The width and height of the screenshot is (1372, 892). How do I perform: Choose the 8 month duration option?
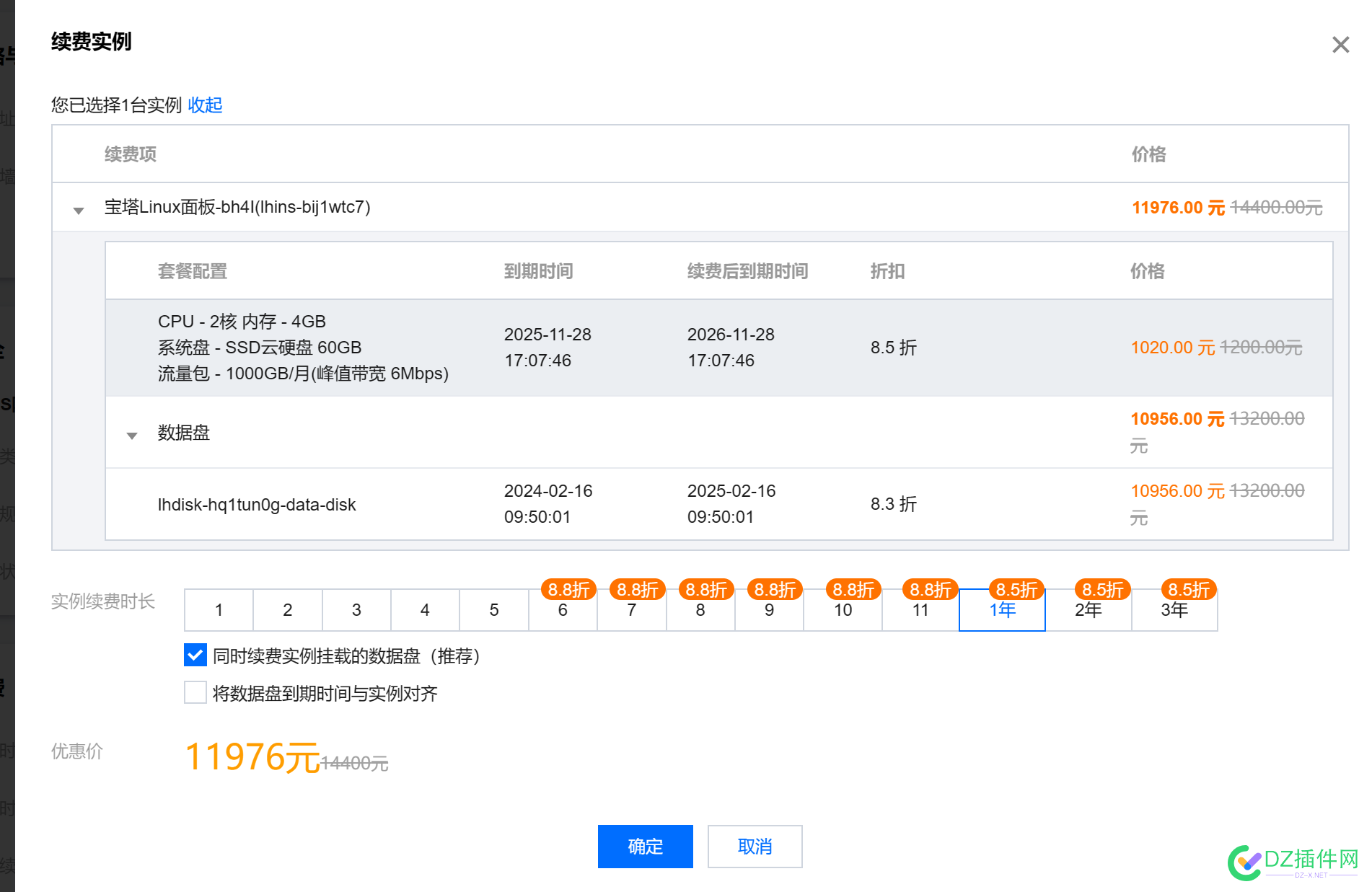(x=700, y=610)
